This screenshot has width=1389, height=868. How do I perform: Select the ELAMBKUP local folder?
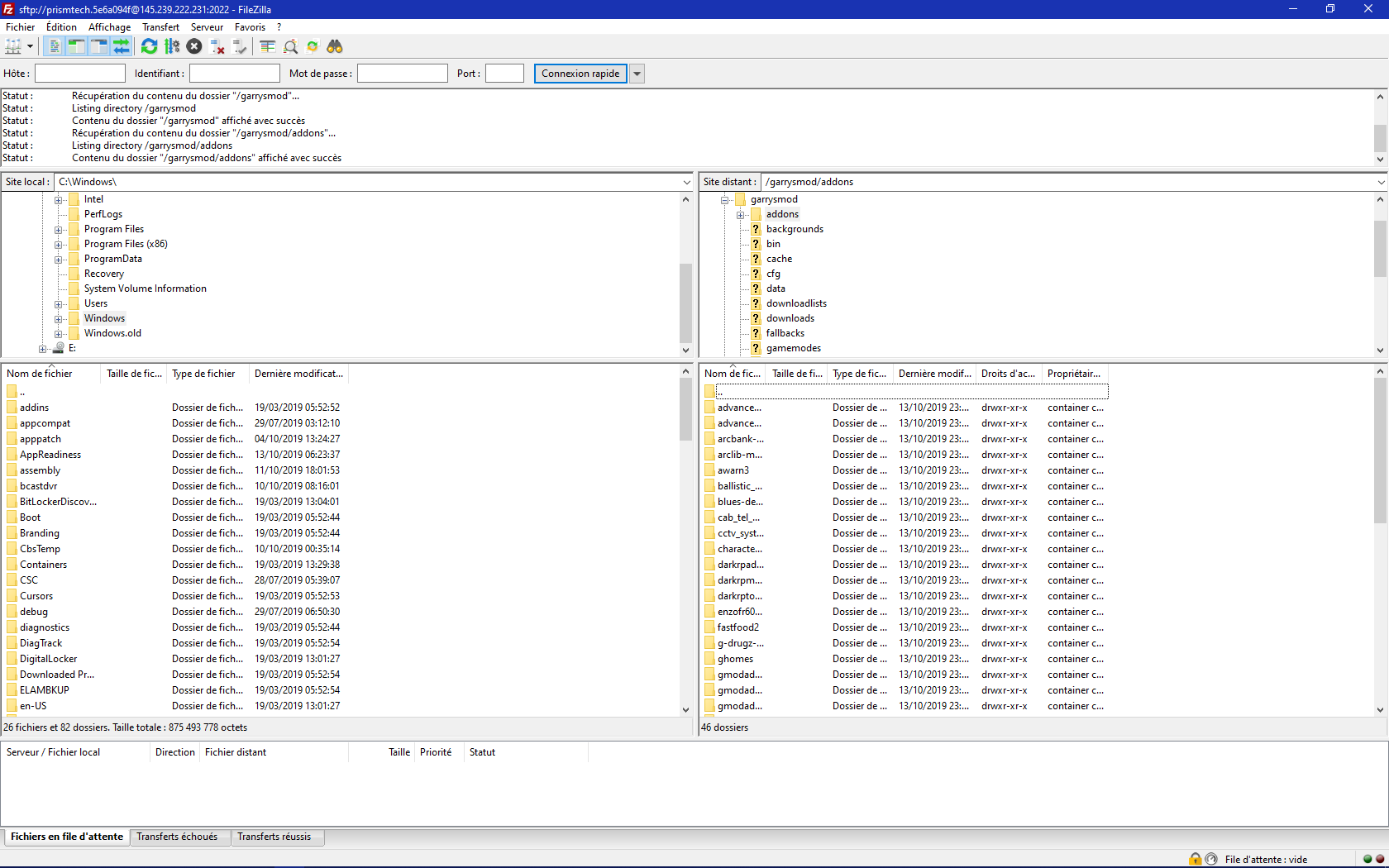(45, 690)
